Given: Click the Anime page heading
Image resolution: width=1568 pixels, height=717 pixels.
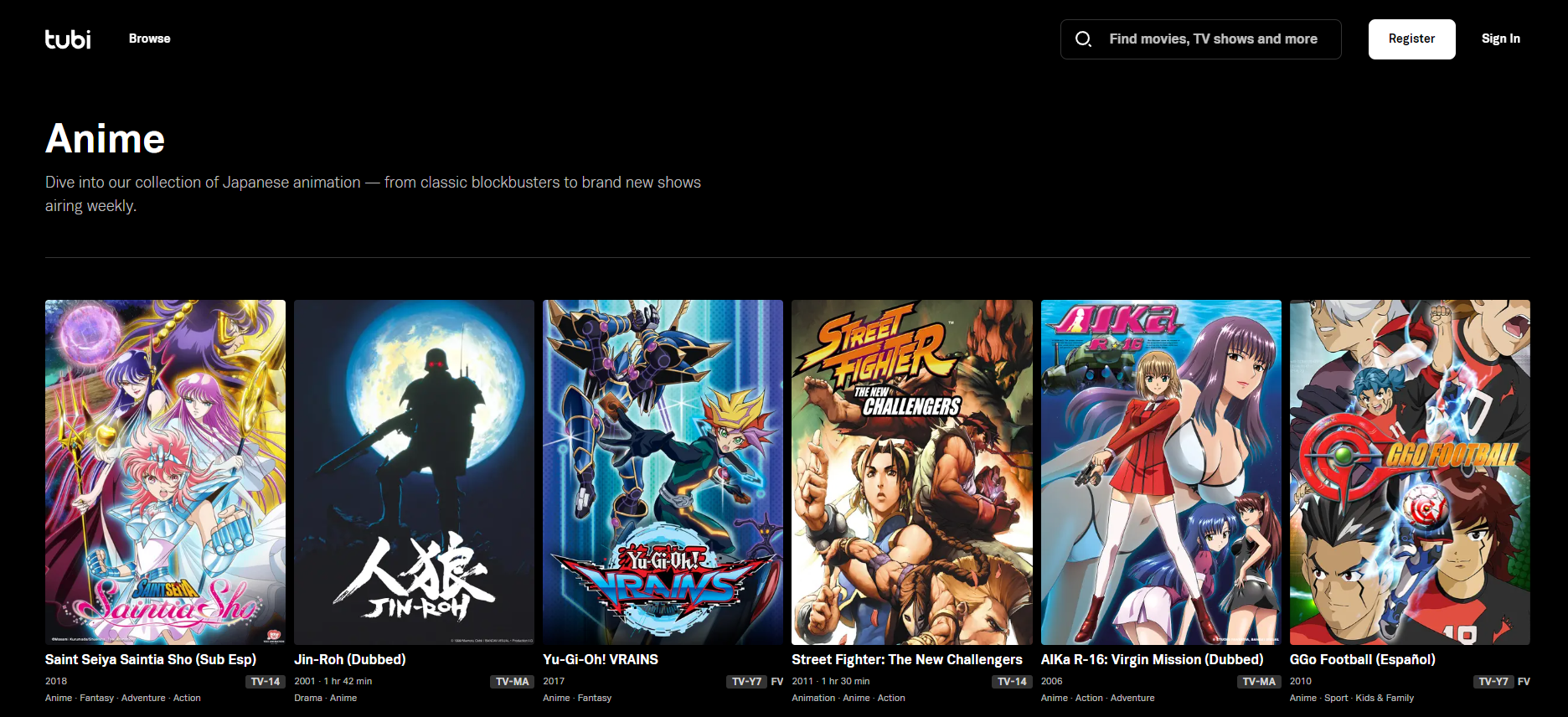Looking at the screenshot, I should click(x=105, y=138).
